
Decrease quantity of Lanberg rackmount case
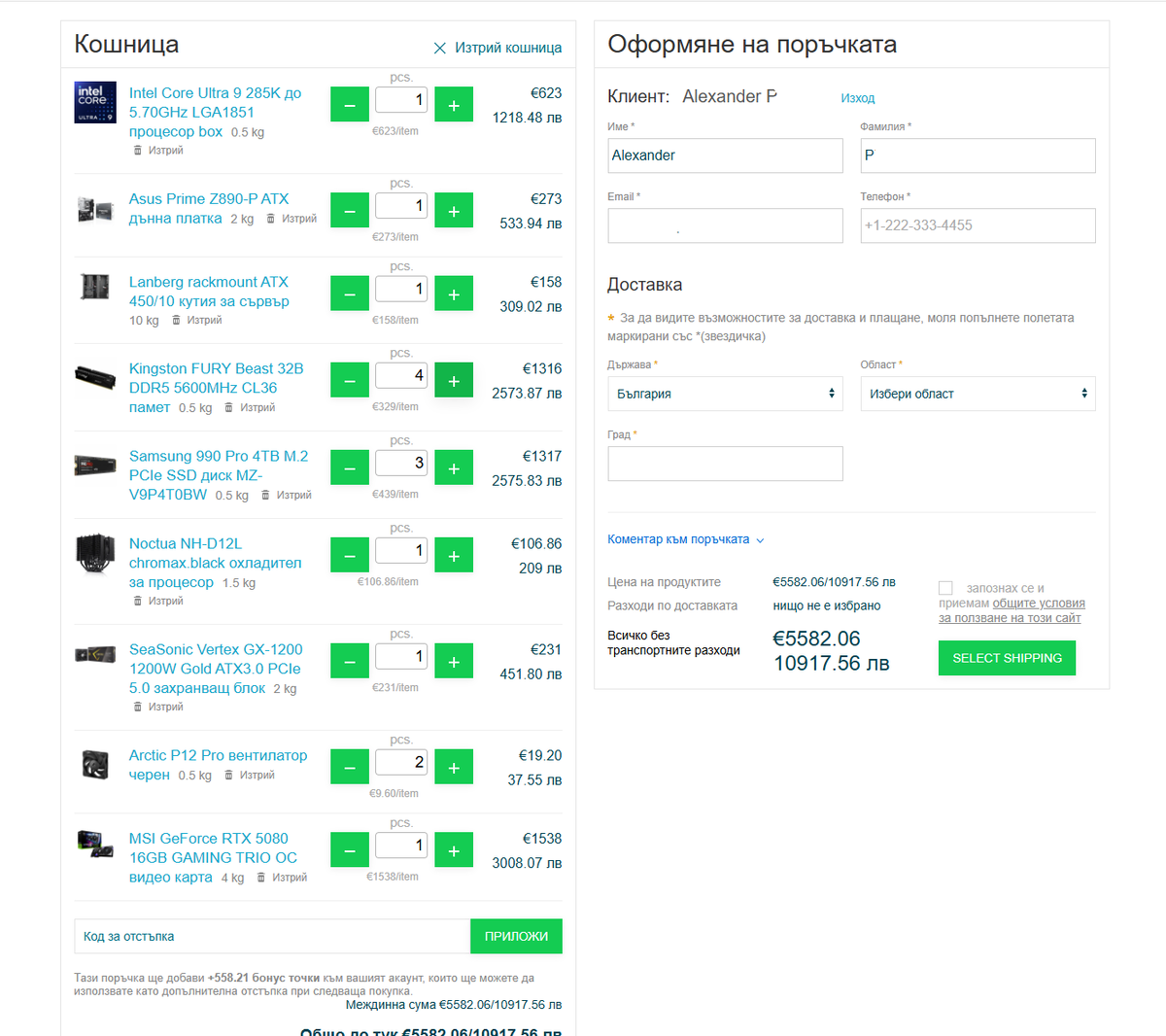pos(350,294)
